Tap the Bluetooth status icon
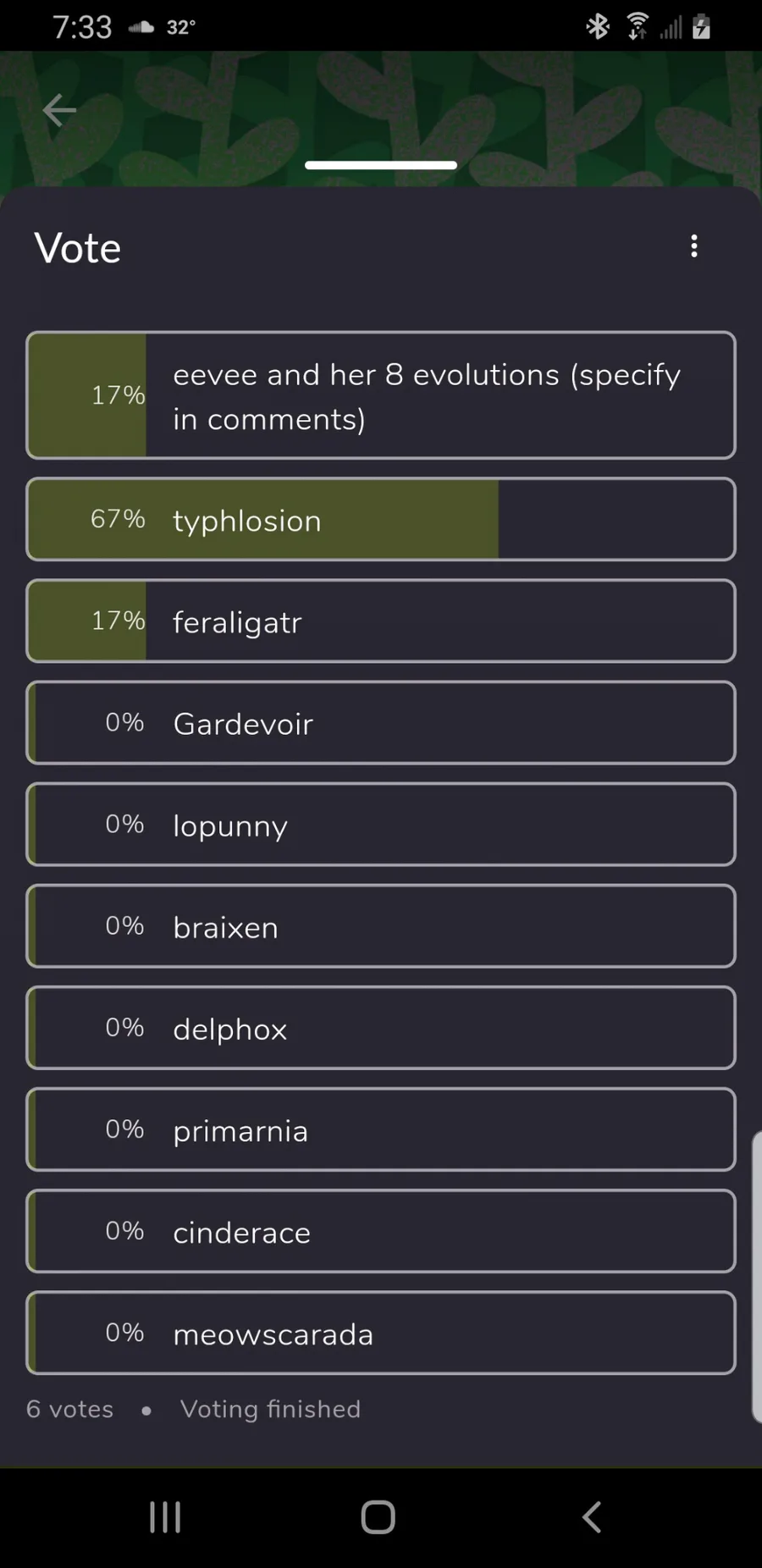The height and width of the screenshot is (1568, 762). point(598,27)
